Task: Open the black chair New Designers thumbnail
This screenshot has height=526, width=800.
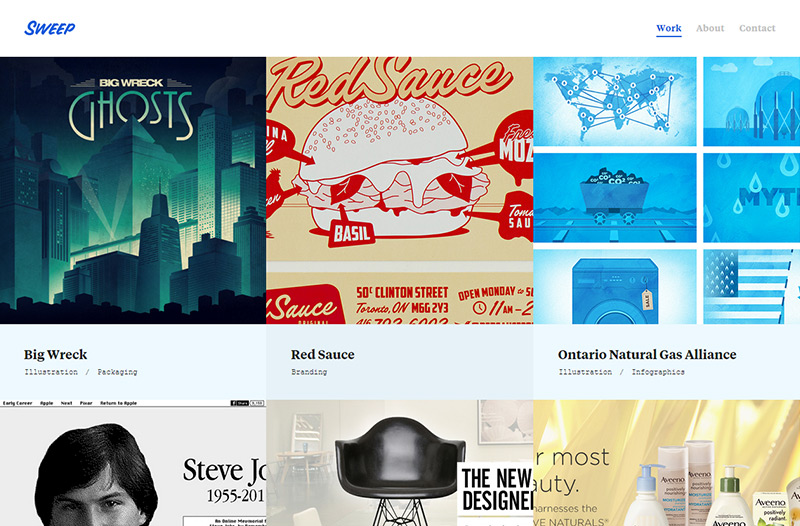Action: click(x=399, y=463)
